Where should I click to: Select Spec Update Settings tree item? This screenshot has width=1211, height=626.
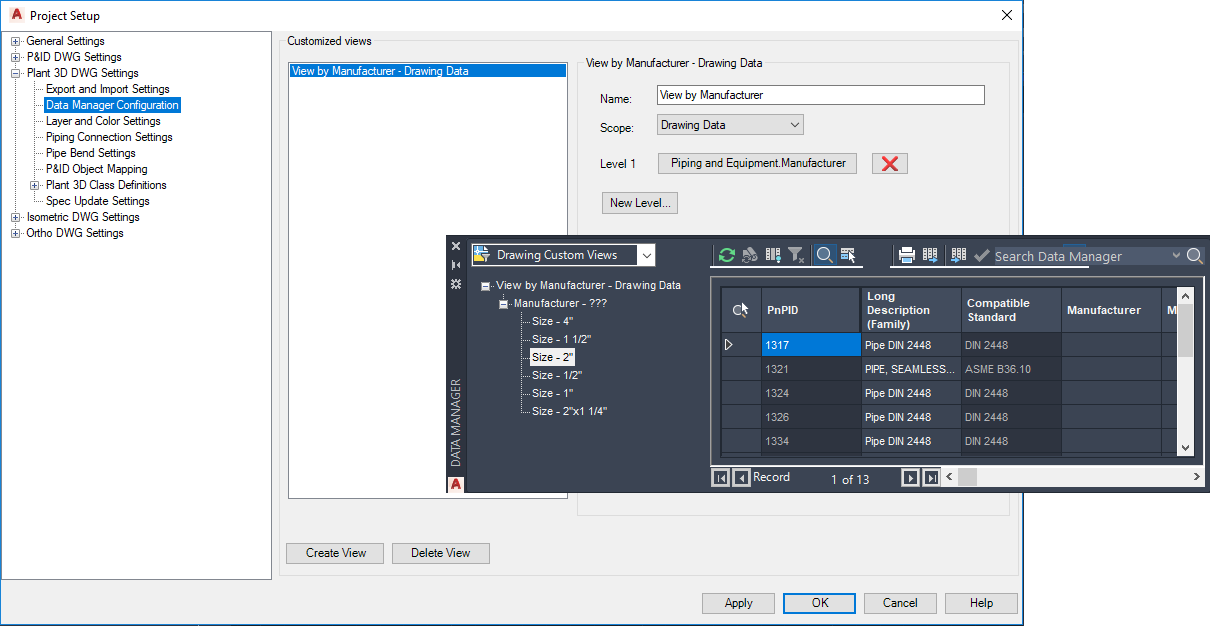pyautogui.click(x=98, y=201)
